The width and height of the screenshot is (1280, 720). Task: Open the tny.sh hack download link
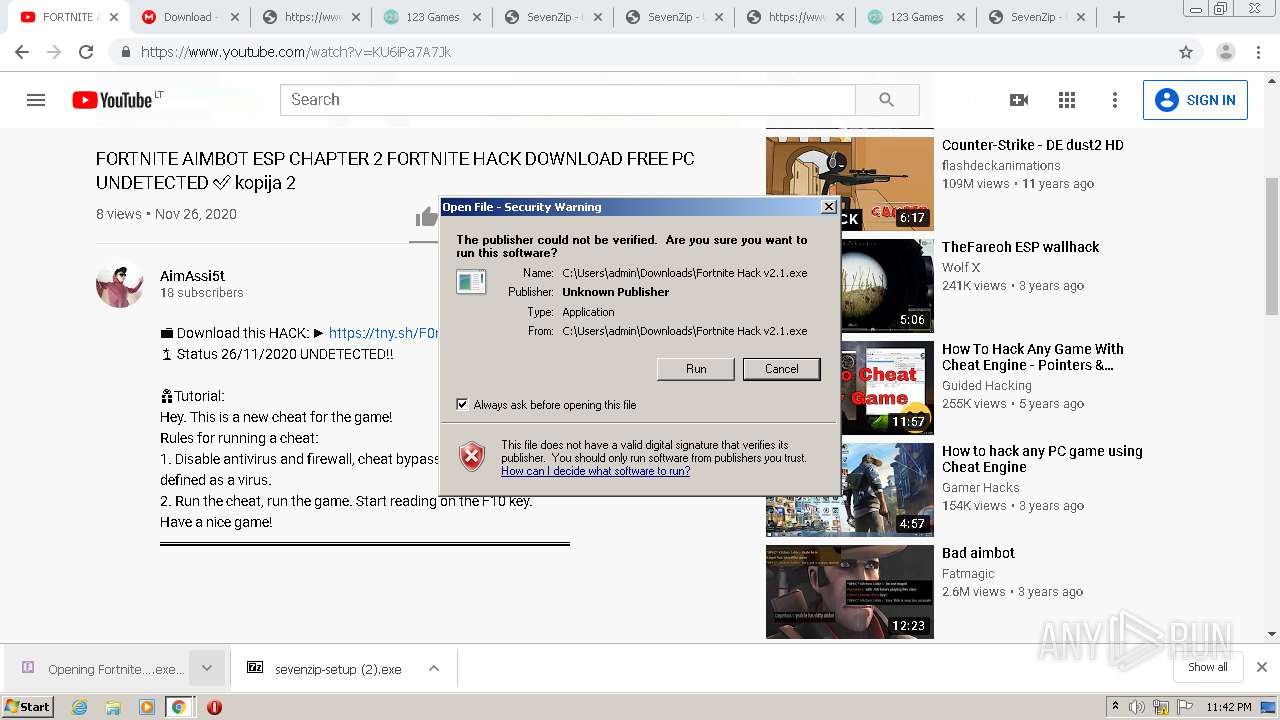384,333
